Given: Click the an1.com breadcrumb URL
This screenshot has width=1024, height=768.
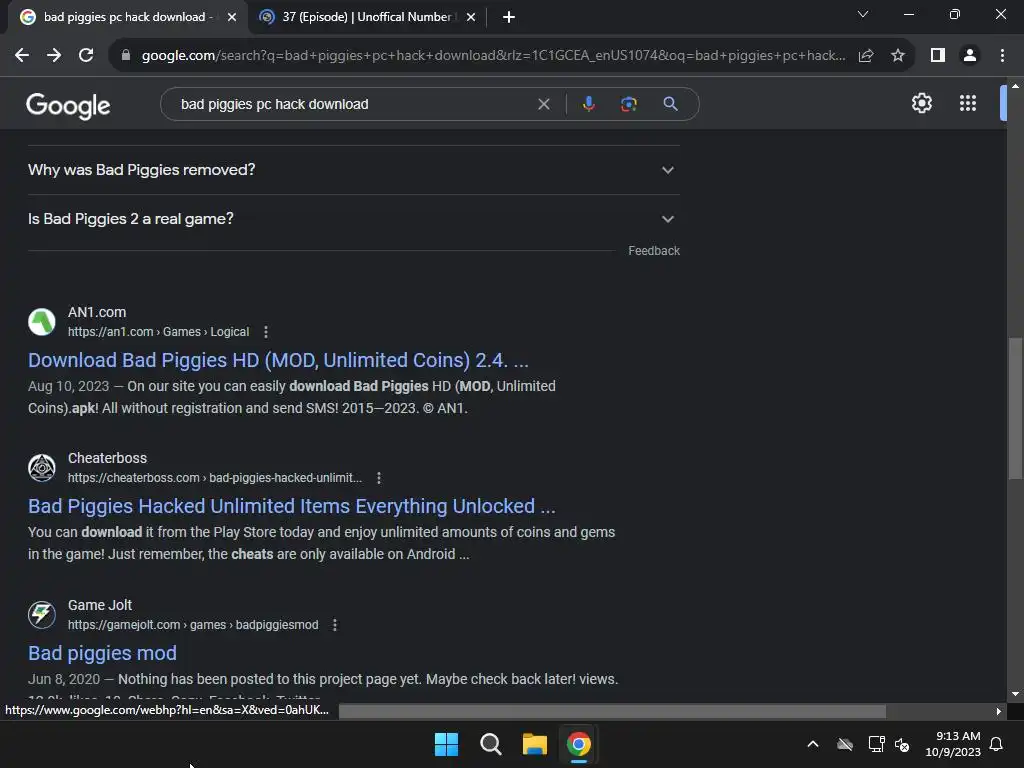Looking at the screenshot, I should tap(158, 332).
